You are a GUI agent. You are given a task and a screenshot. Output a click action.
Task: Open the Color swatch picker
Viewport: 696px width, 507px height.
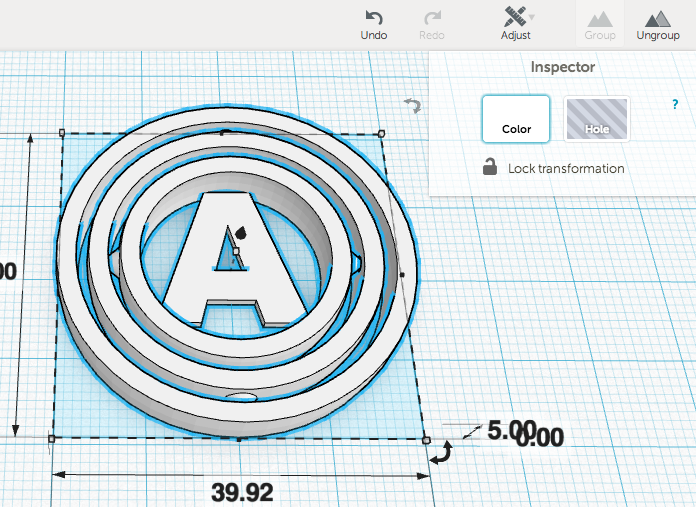(516, 119)
